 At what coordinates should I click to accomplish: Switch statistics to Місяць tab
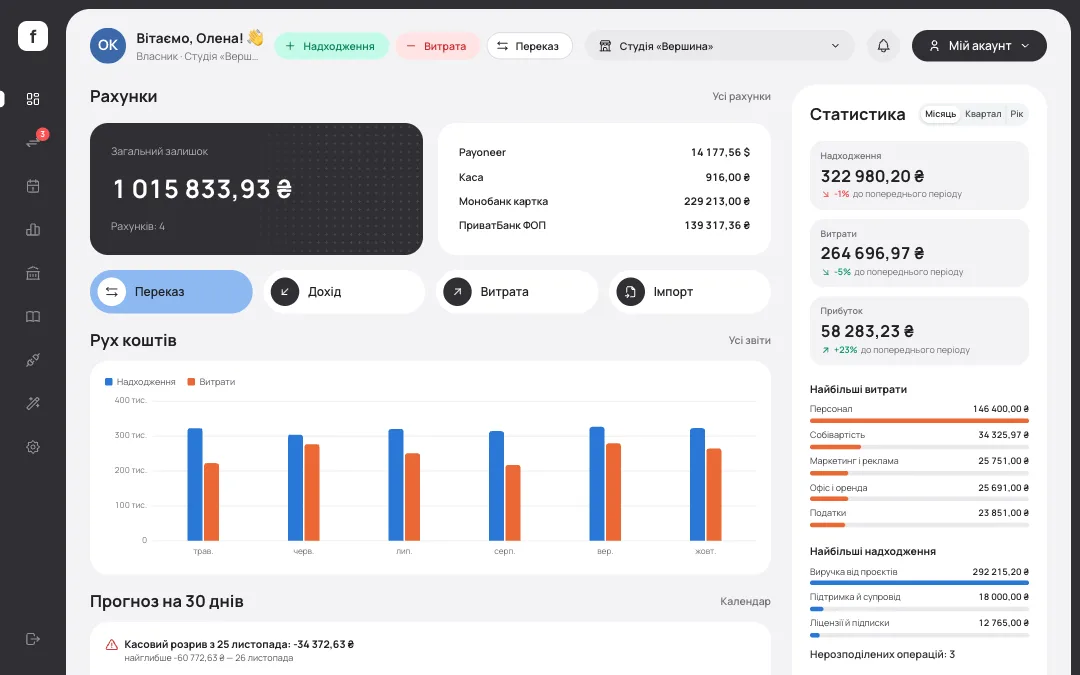940,114
